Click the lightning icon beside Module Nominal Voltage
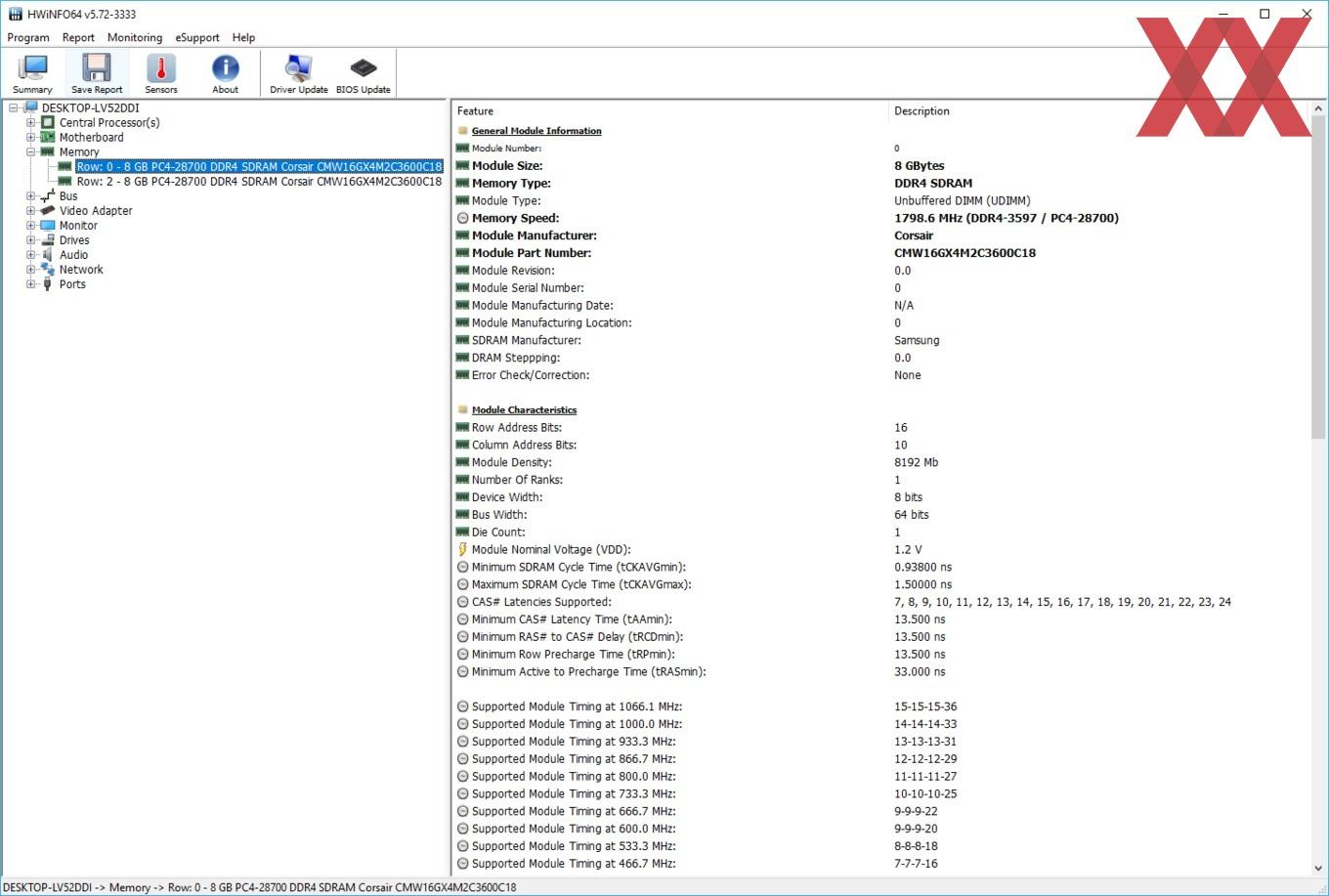The image size is (1329, 896). 463,549
